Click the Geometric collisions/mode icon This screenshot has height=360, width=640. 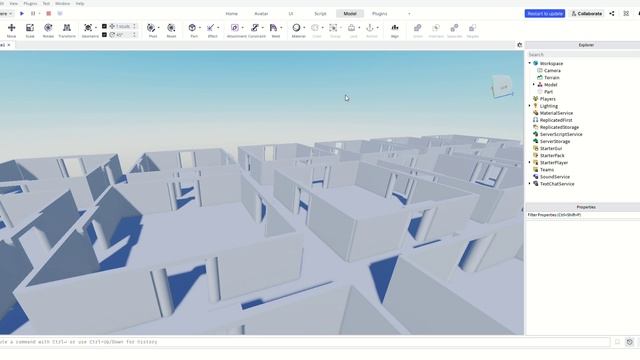click(88, 28)
